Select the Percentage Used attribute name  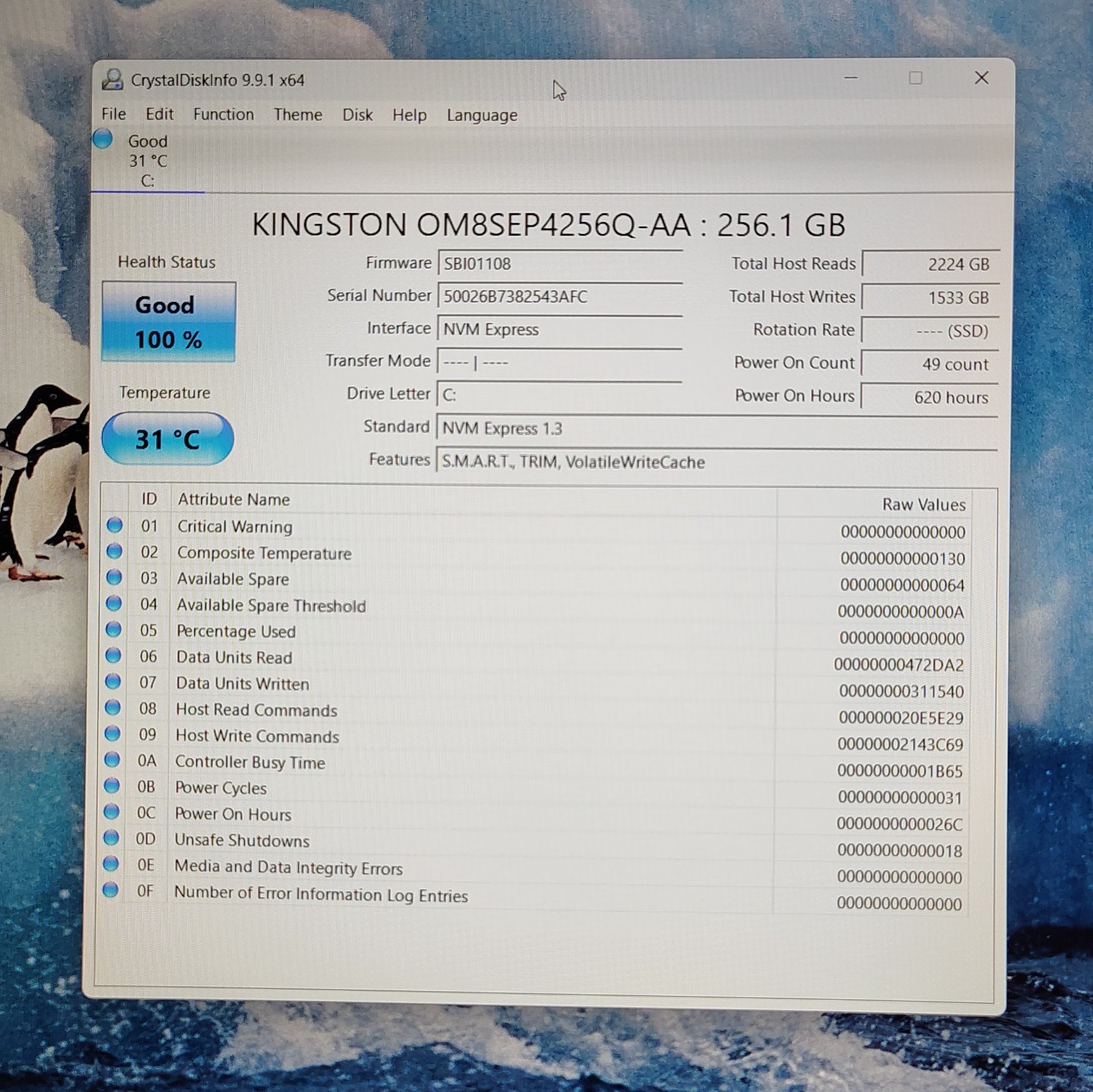236,631
